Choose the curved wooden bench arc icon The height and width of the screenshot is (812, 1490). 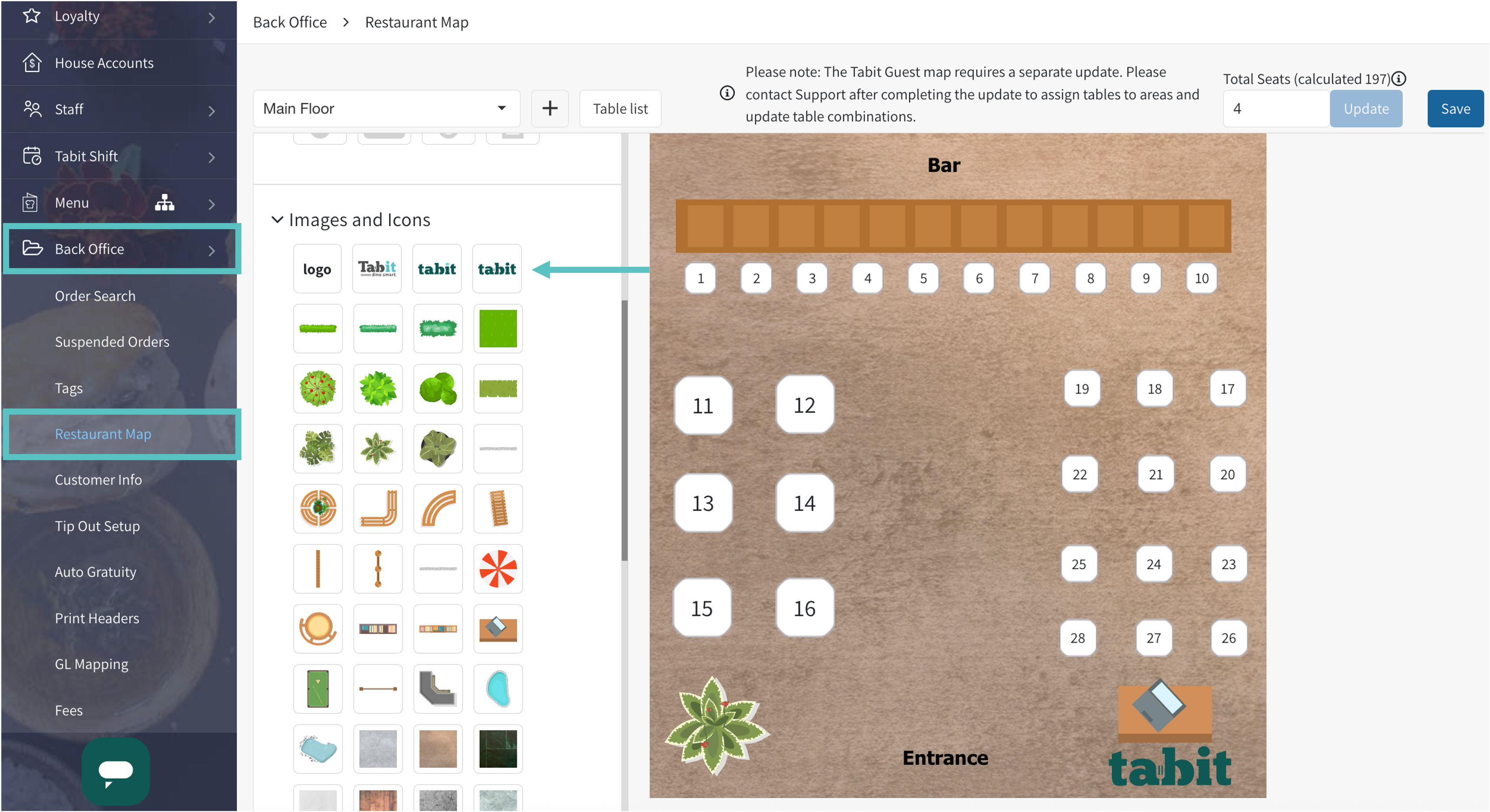438,508
